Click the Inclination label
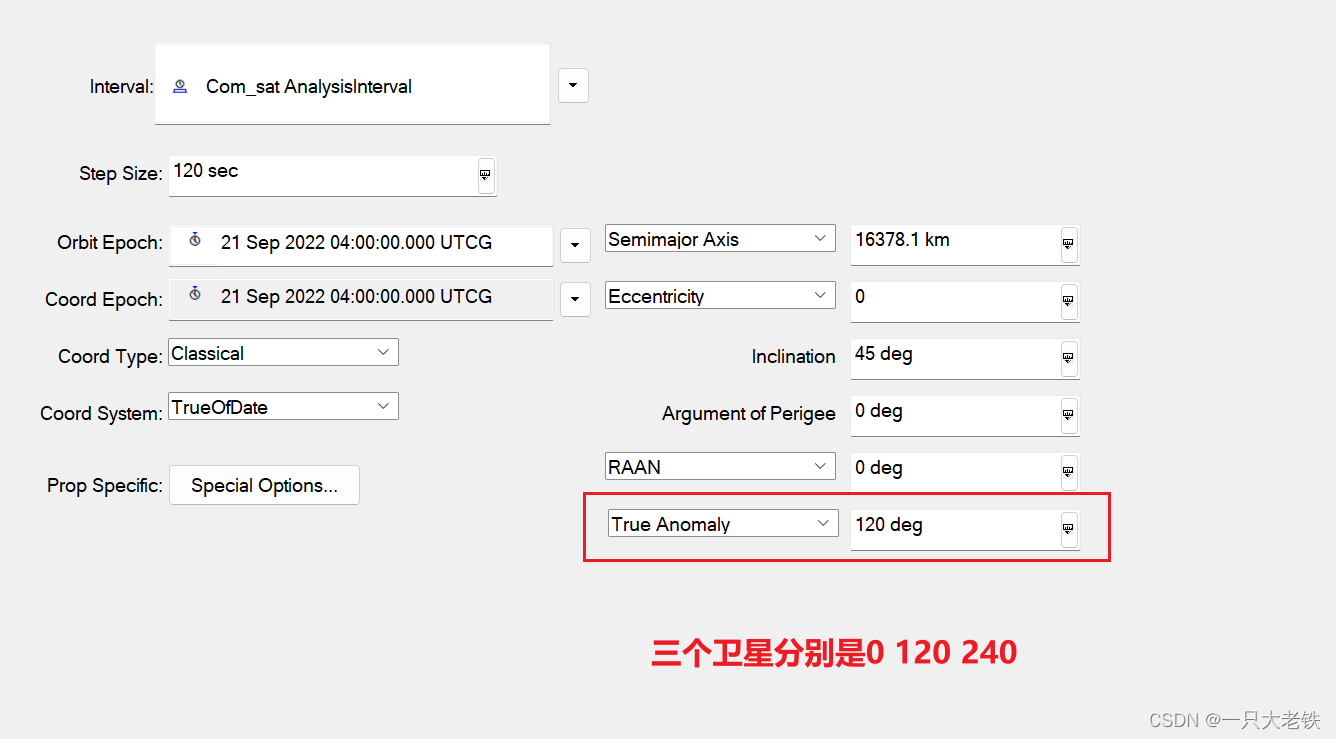This screenshot has height=739, width=1336. (x=793, y=356)
